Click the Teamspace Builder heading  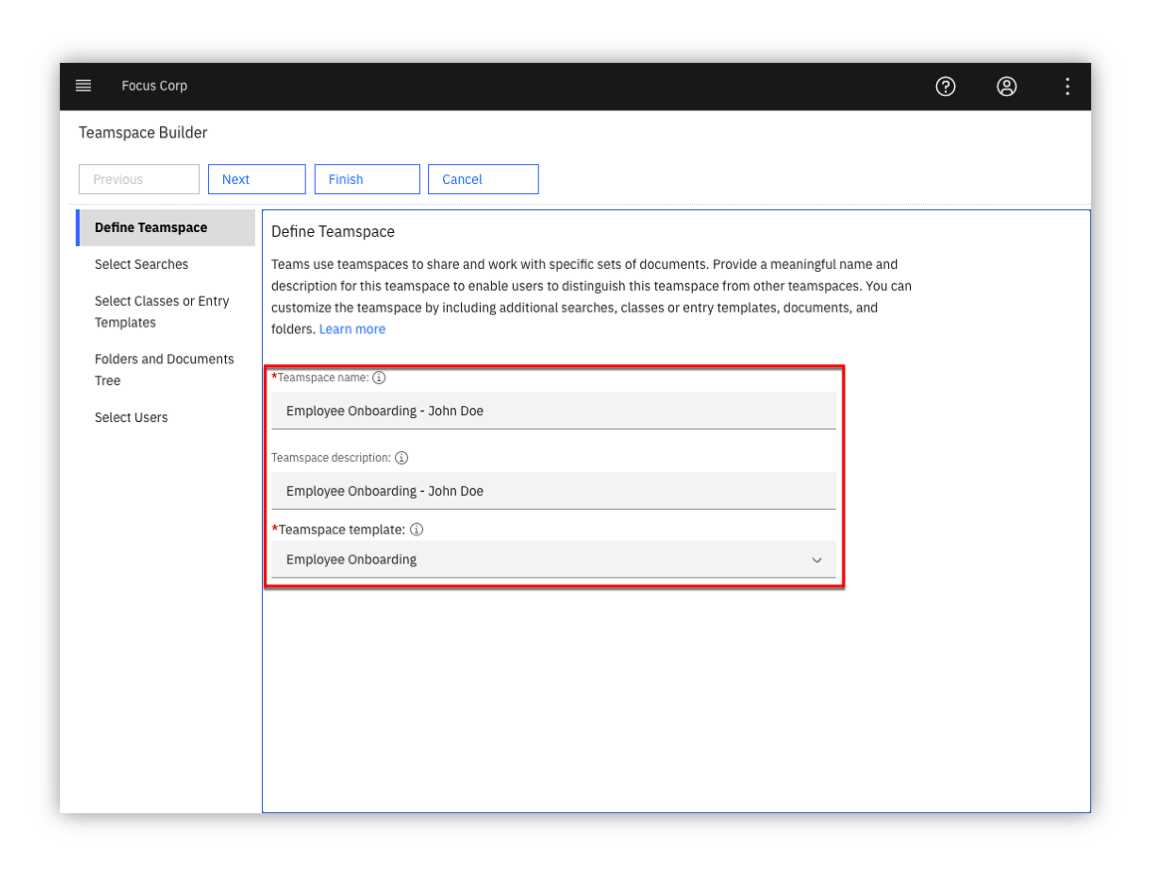pos(143,133)
